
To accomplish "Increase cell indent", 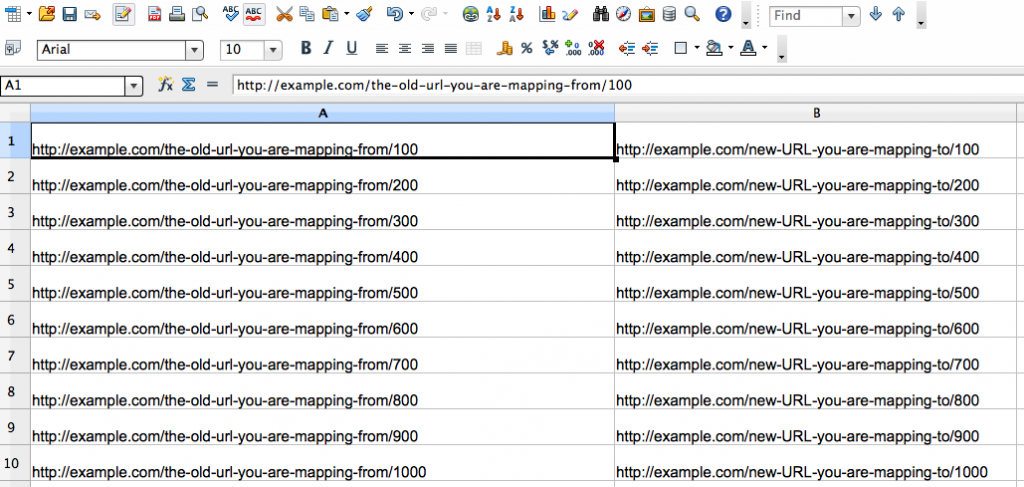I will click(x=650, y=48).
